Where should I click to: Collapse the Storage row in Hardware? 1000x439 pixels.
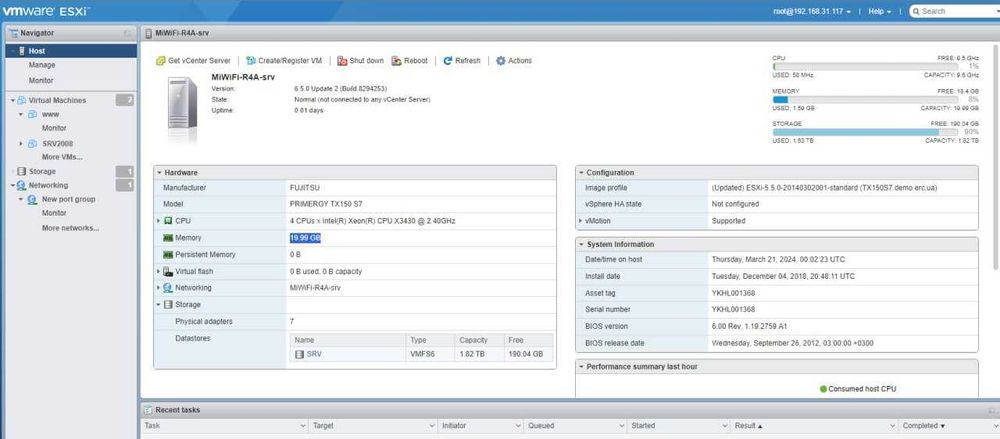pyautogui.click(x=159, y=305)
